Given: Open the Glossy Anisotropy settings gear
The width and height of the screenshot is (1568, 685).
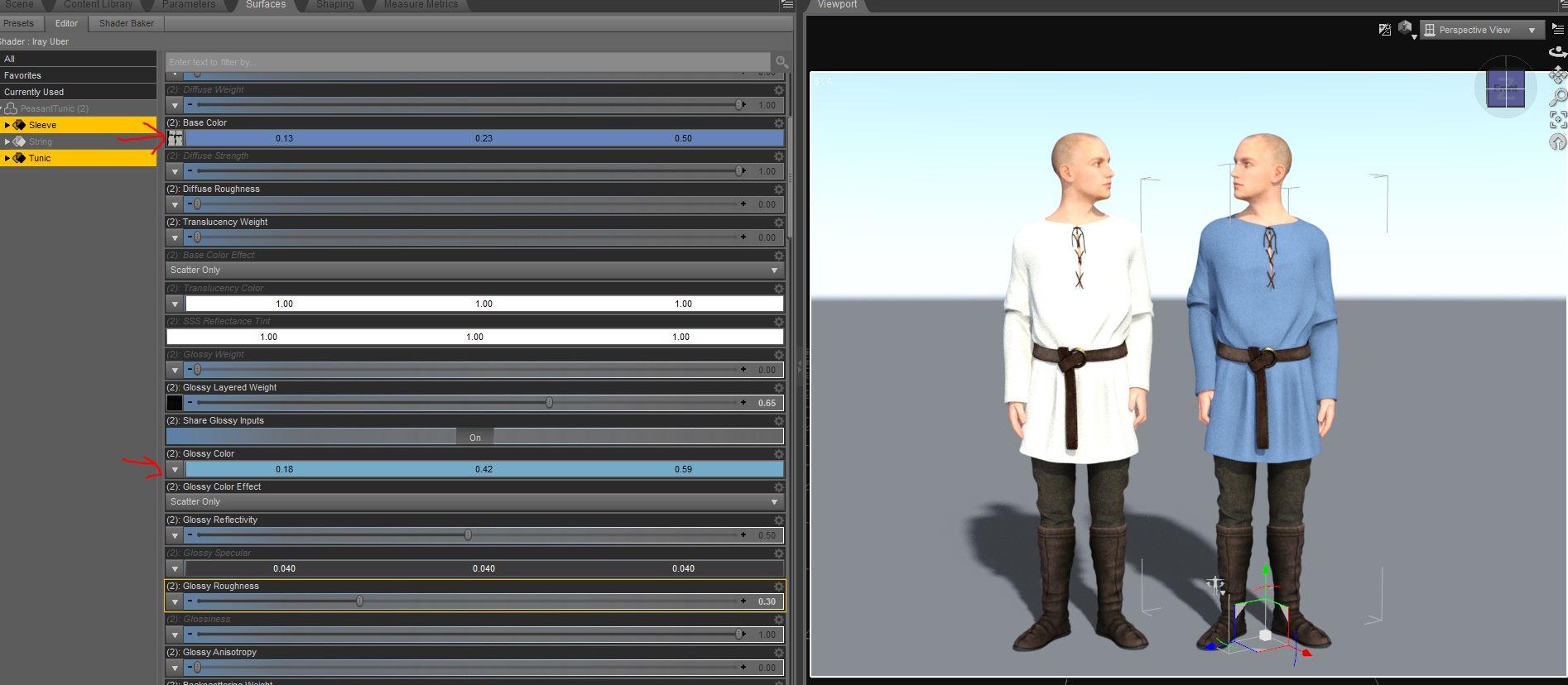Looking at the screenshot, I should point(778,653).
